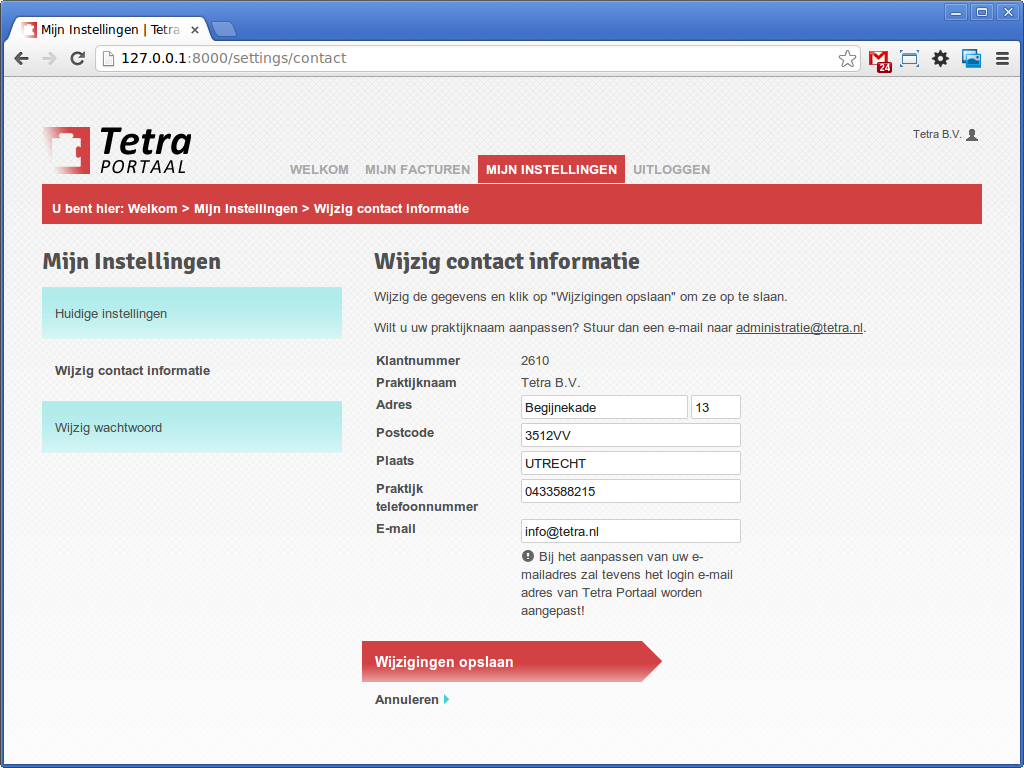Click the Annuleren link
The height and width of the screenshot is (768, 1024).
point(407,700)
